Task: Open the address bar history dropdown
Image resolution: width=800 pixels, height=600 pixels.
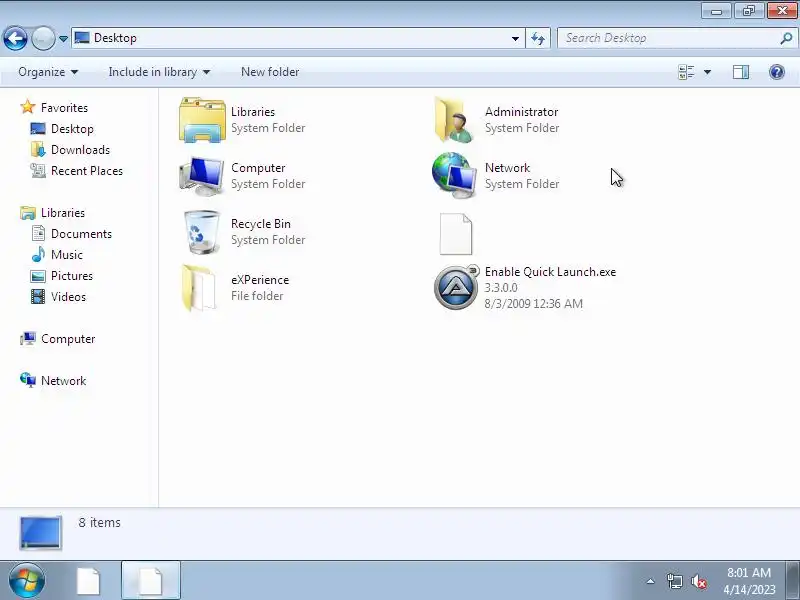Action: (x=515, y=38)
